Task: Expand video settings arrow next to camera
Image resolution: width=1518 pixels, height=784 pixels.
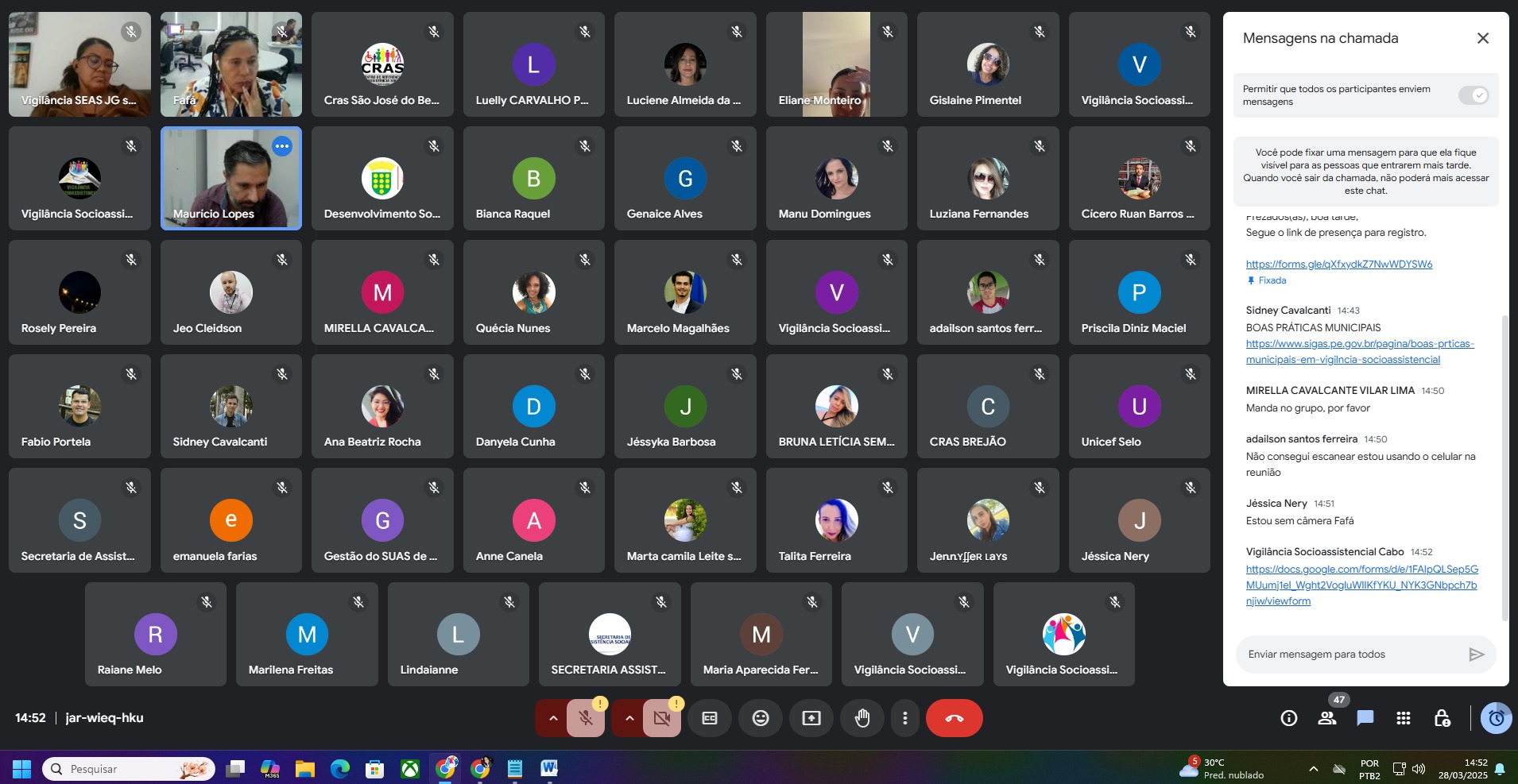Action: click(629, 718)
